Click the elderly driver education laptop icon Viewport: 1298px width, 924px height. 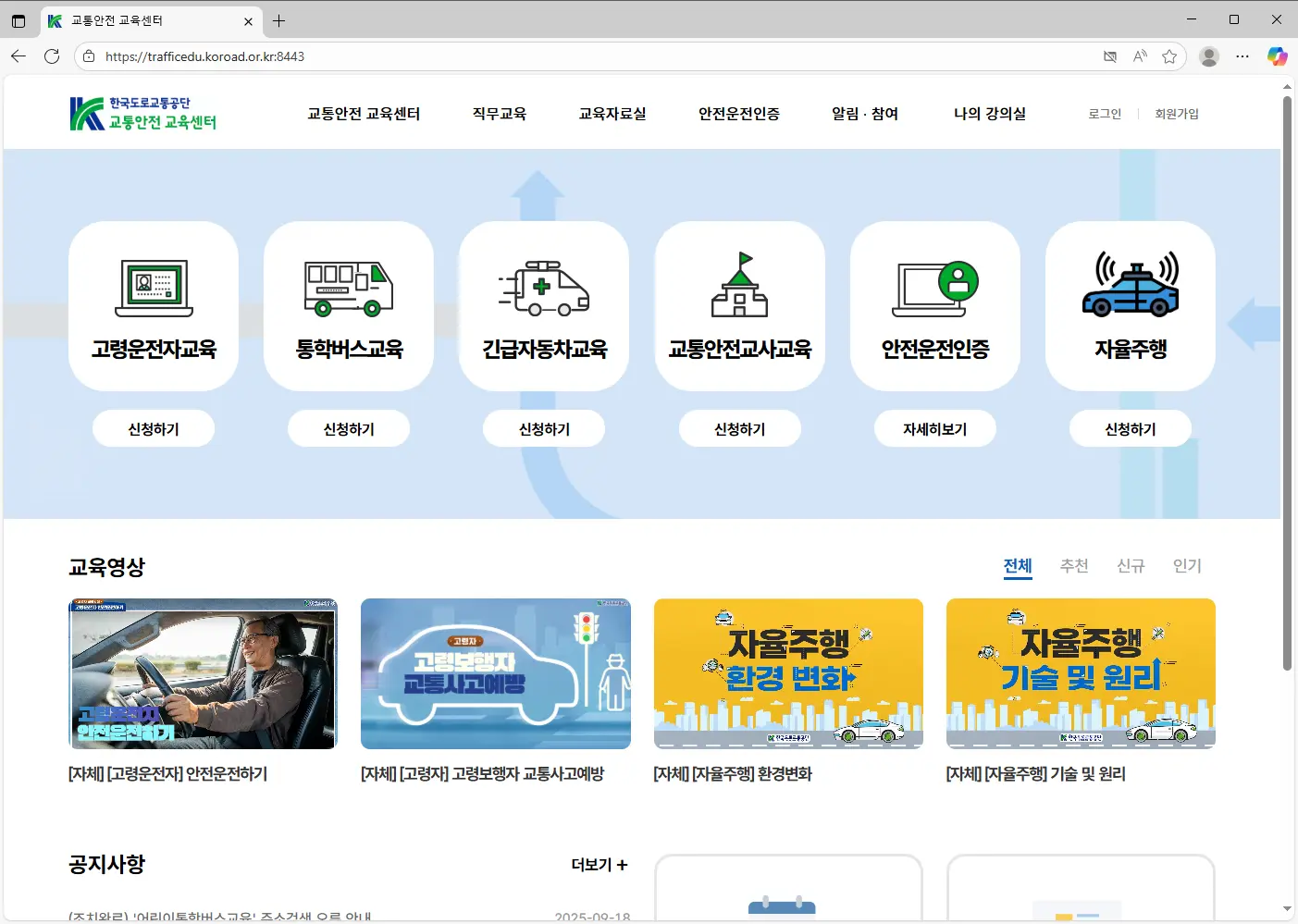(x=154, y=288)
